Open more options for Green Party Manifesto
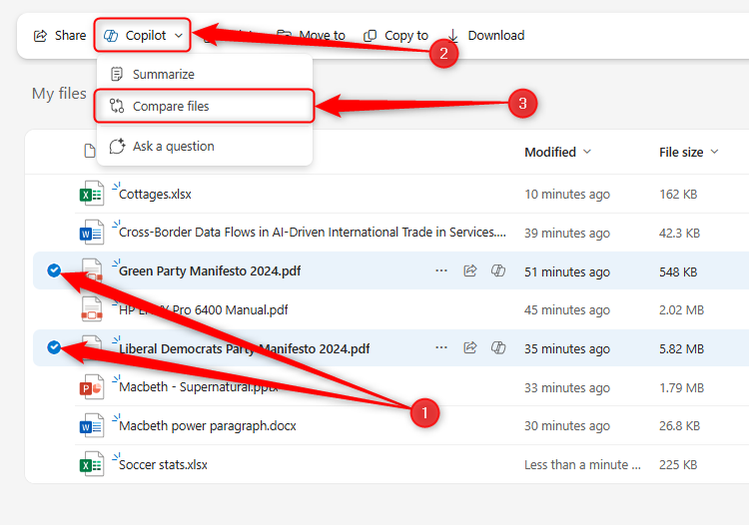 441,271
